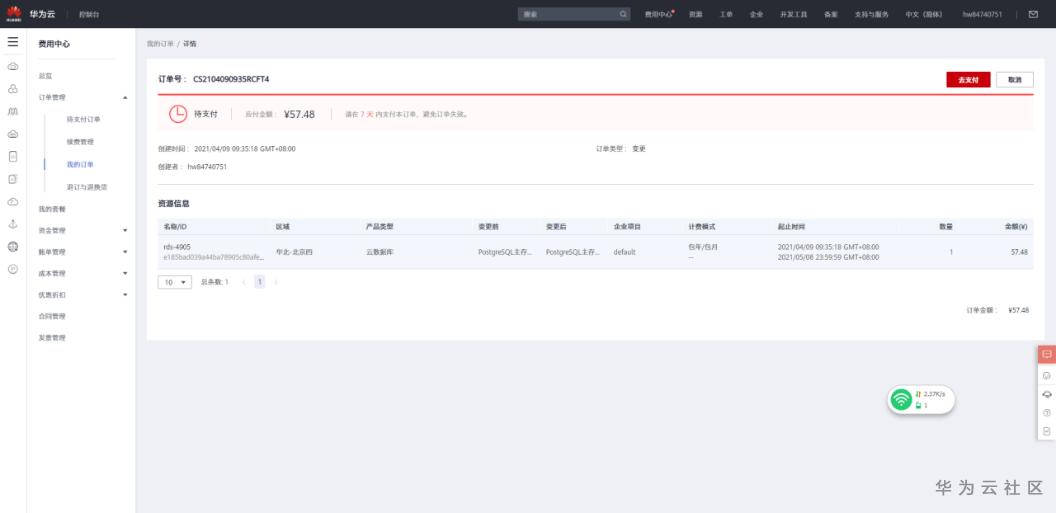The image size is (1056, 513).
Task: Click the 包年/包月 billing mode cell
Action: point(703,247)
